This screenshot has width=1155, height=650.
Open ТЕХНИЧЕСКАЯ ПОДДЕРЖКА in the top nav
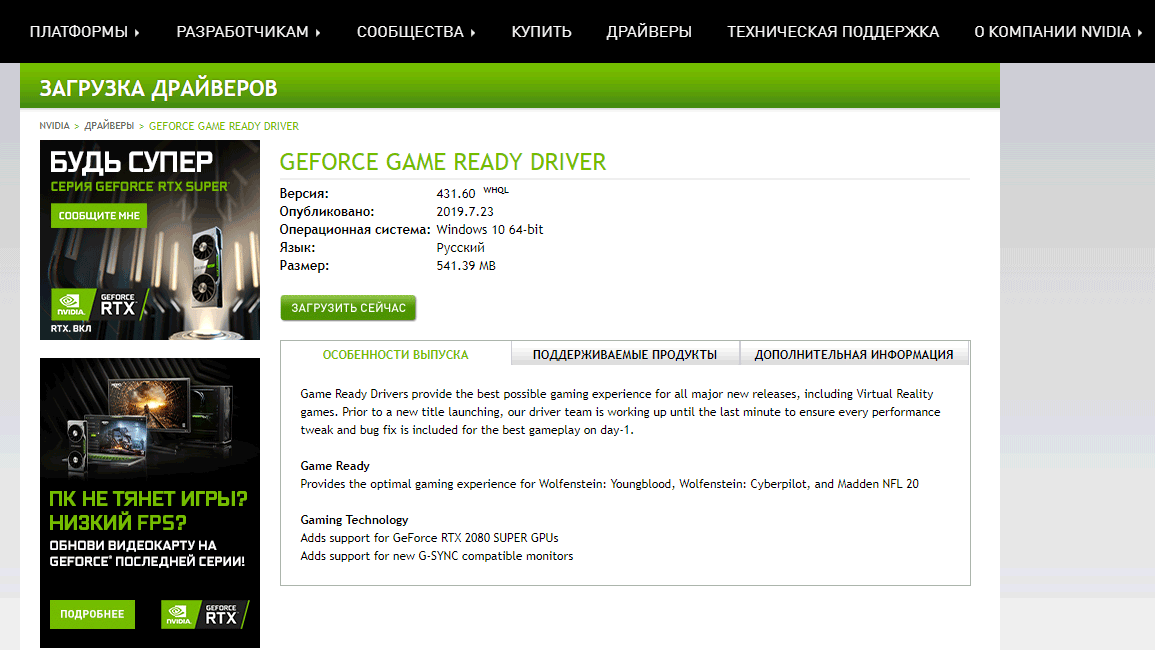(x=833, y=32)
